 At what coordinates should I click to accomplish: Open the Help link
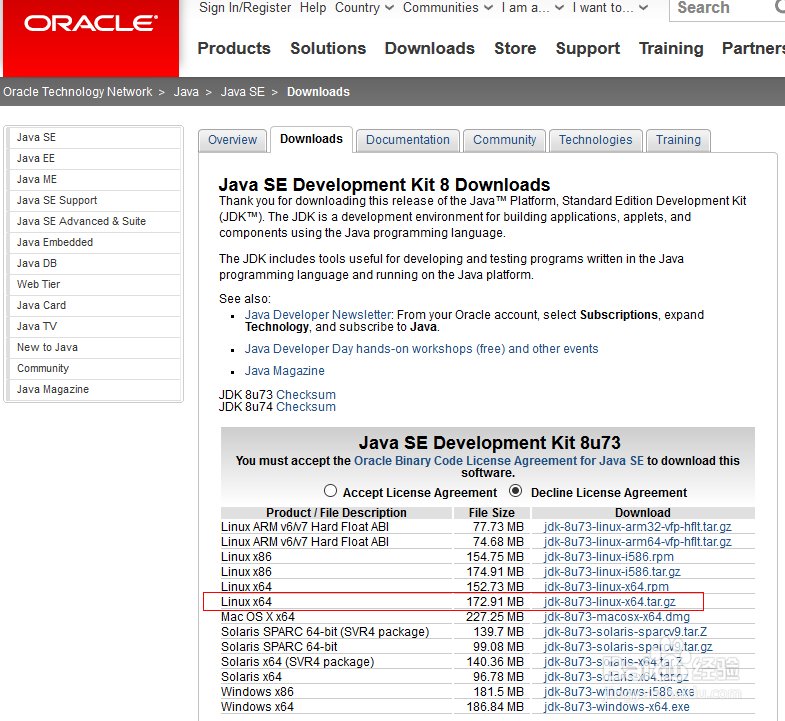point(313,8)
